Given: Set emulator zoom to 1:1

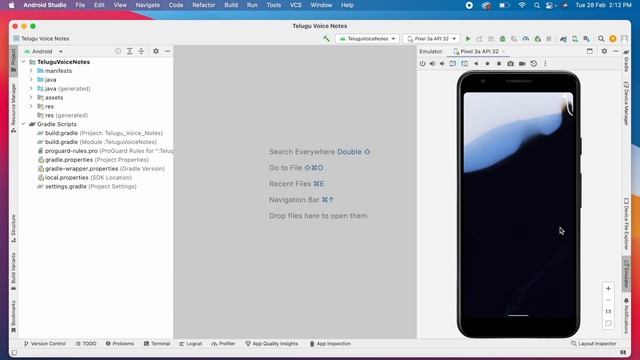Looking at the screenshot, I should [x=608, y=311].
